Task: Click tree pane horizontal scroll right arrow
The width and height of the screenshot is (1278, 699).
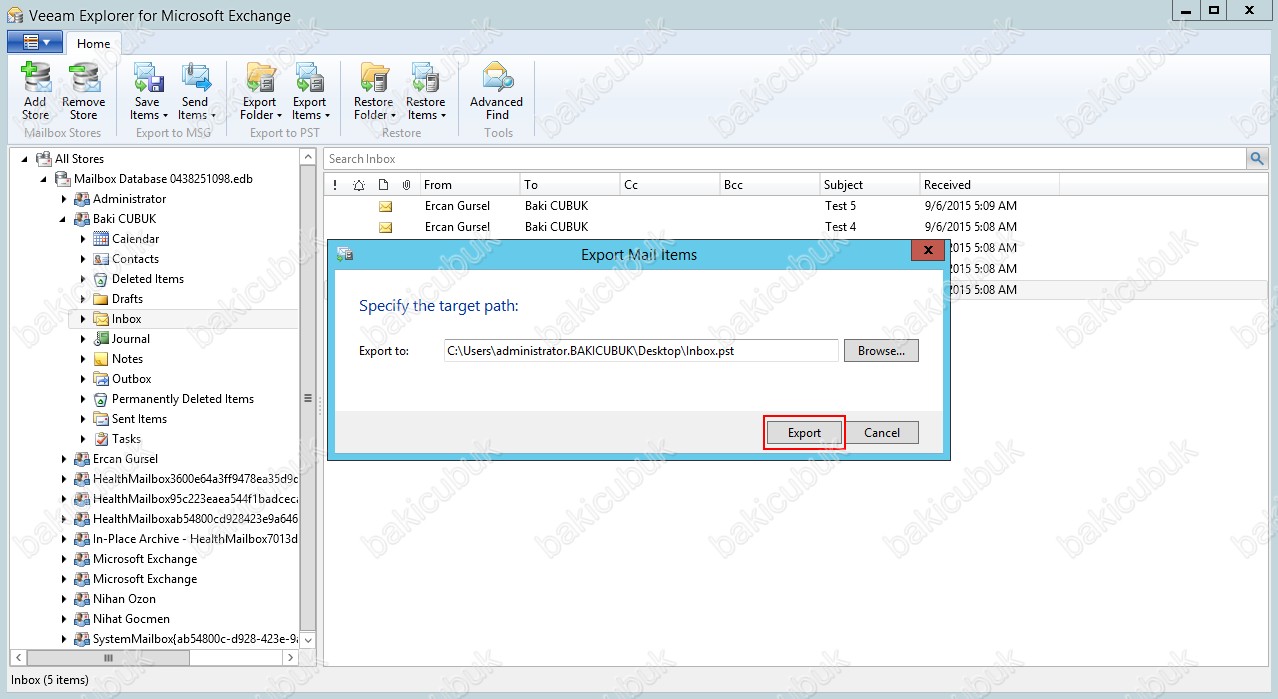Action: [290, 657]
